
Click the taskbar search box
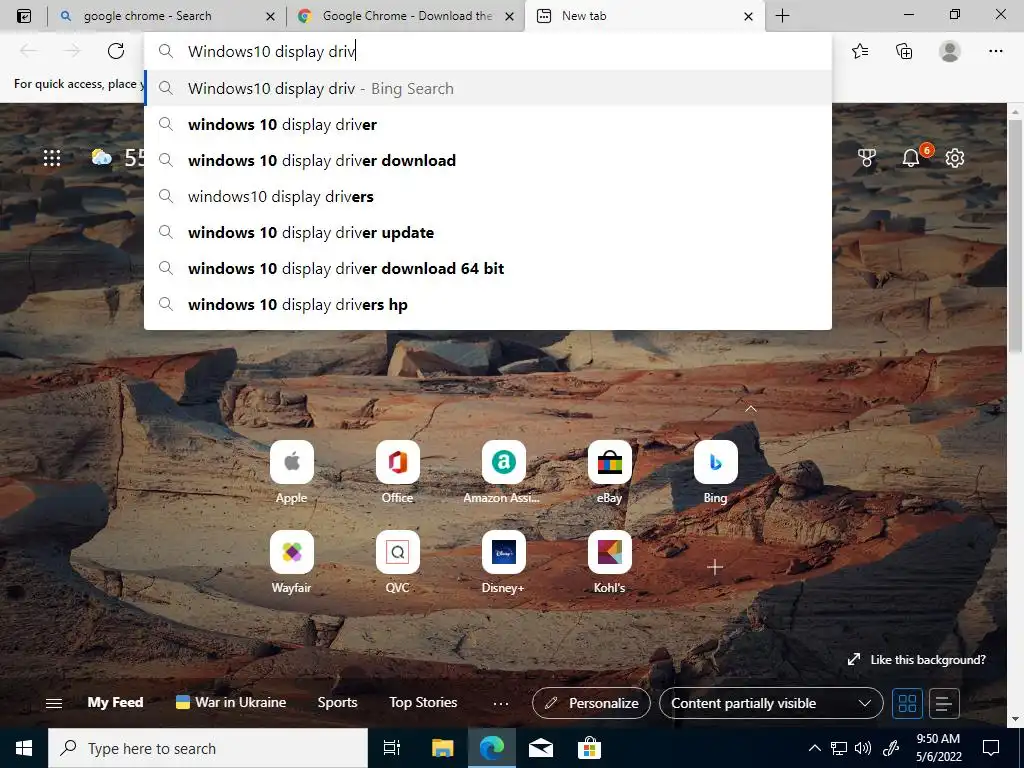(208, 748)
